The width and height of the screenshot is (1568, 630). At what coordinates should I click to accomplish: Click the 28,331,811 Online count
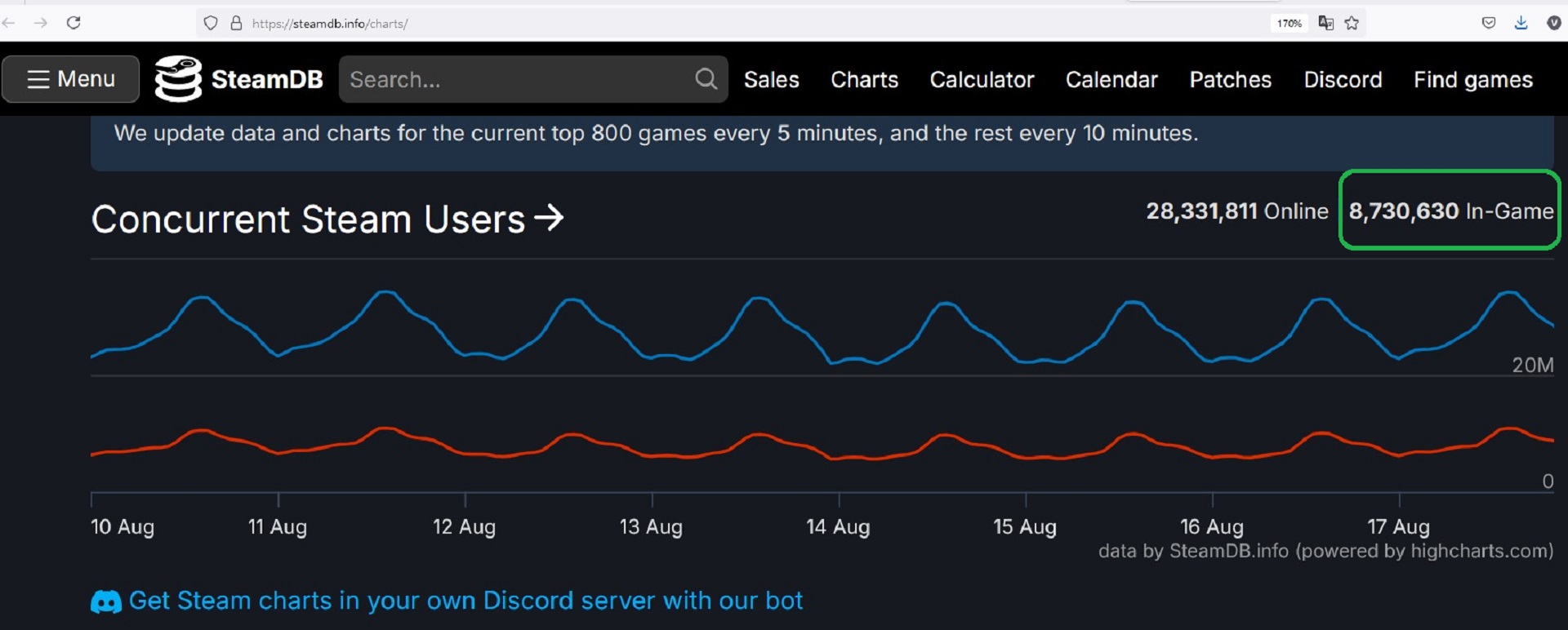(x=1237, y=211)
